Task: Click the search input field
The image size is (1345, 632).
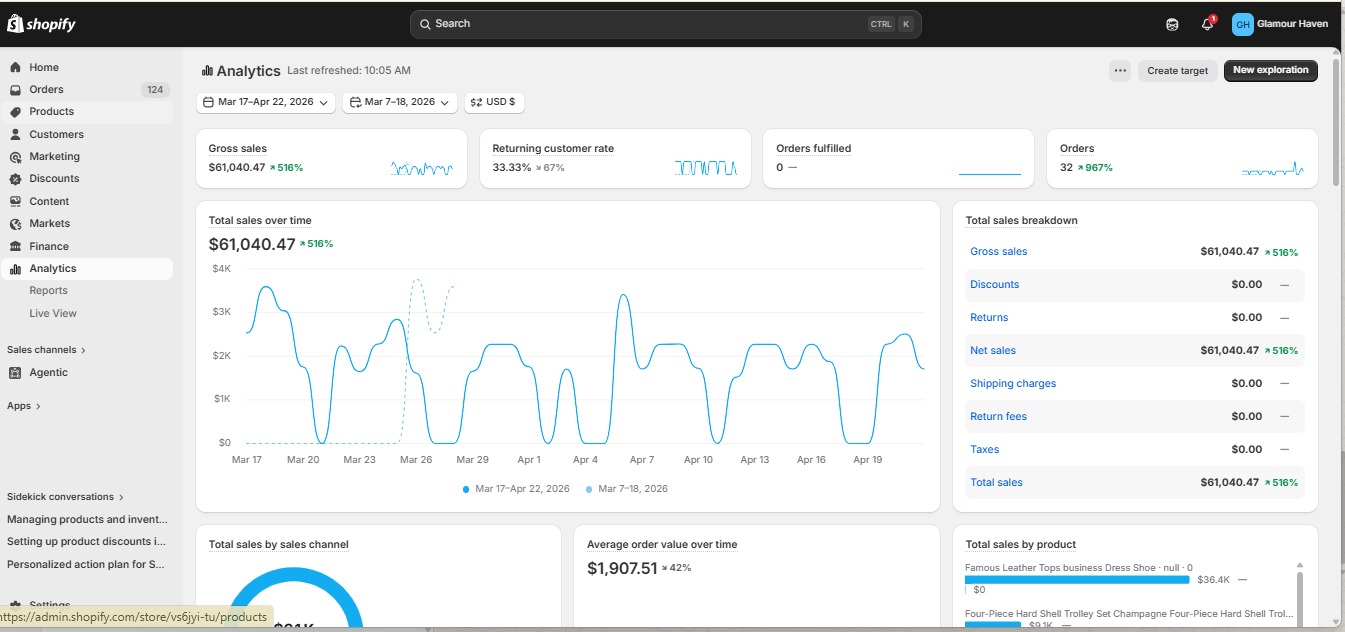Action: pyautogui.click(x=665, y=24)
